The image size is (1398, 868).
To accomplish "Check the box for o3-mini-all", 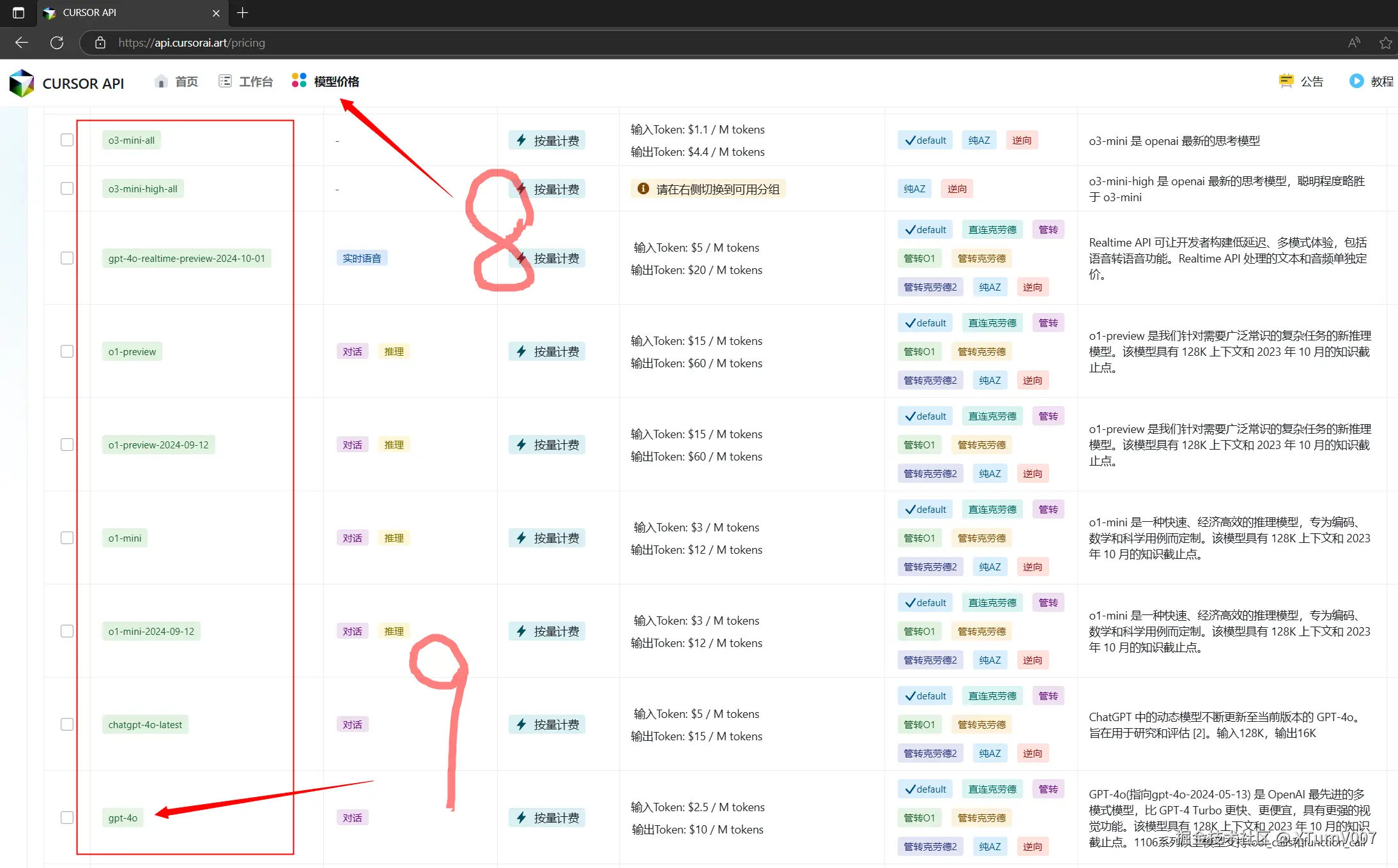I will (x=67, y=140).
